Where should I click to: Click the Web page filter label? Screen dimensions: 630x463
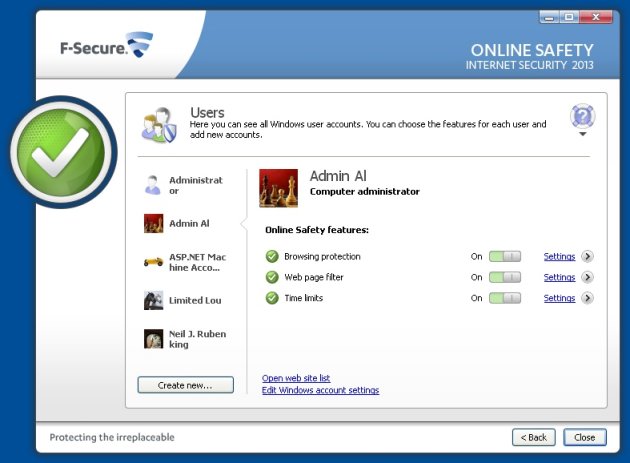coord(314,277)
